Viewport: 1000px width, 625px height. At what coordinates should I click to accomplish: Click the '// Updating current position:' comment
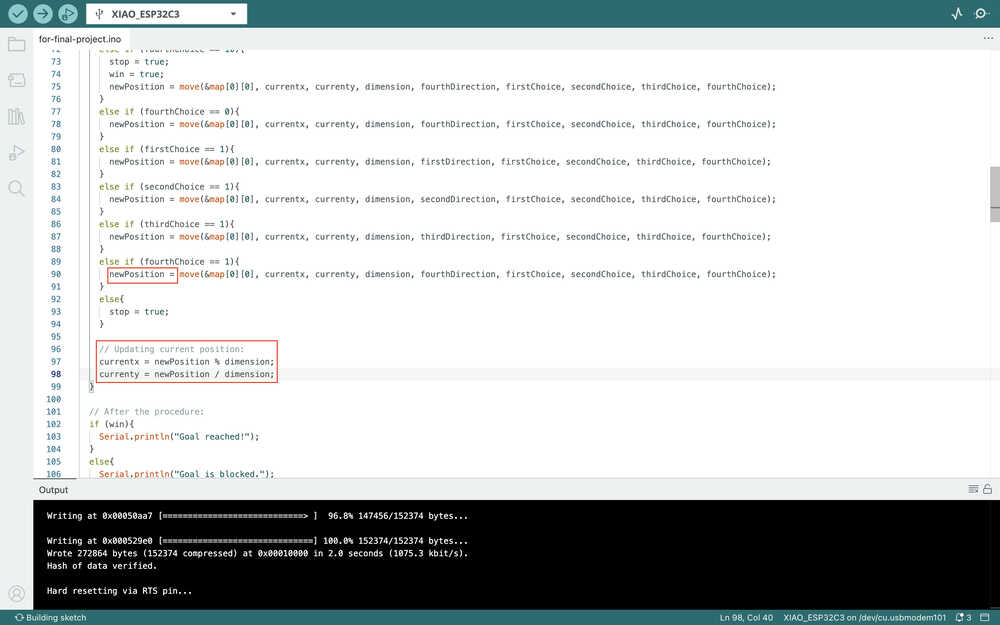[171, 349]
